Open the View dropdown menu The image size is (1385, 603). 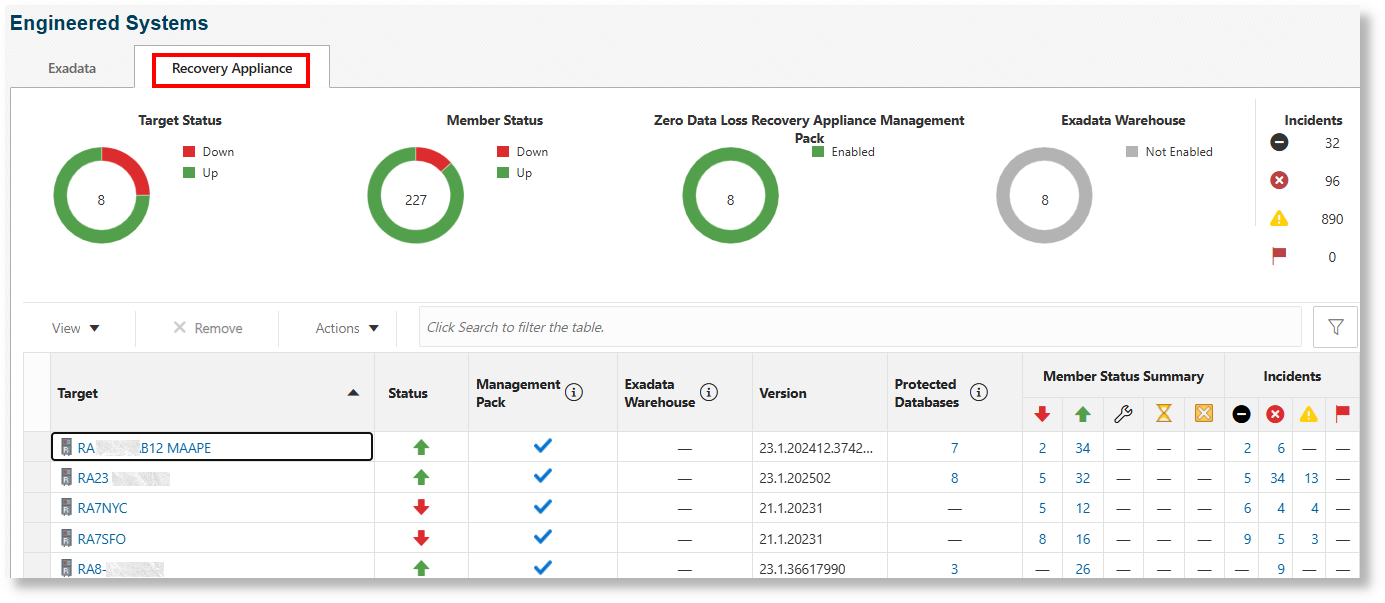tap(76, 328)
